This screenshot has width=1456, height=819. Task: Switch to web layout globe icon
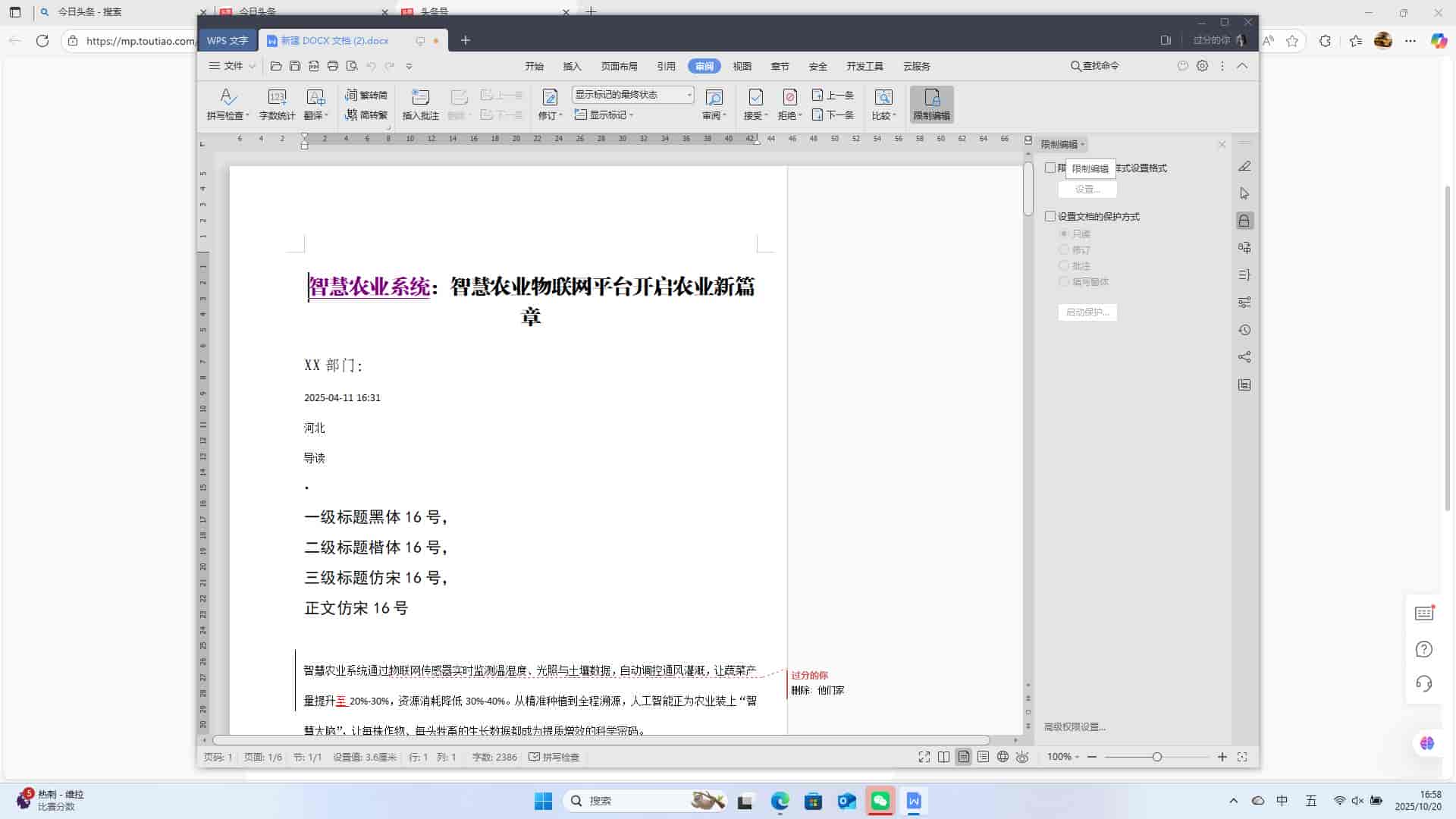1003,757
